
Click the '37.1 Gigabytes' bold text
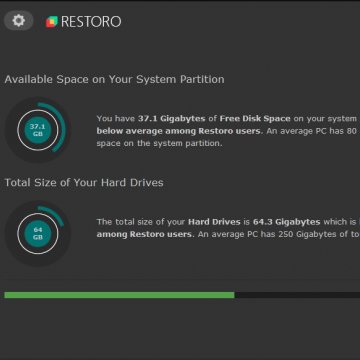click(172, 119)
